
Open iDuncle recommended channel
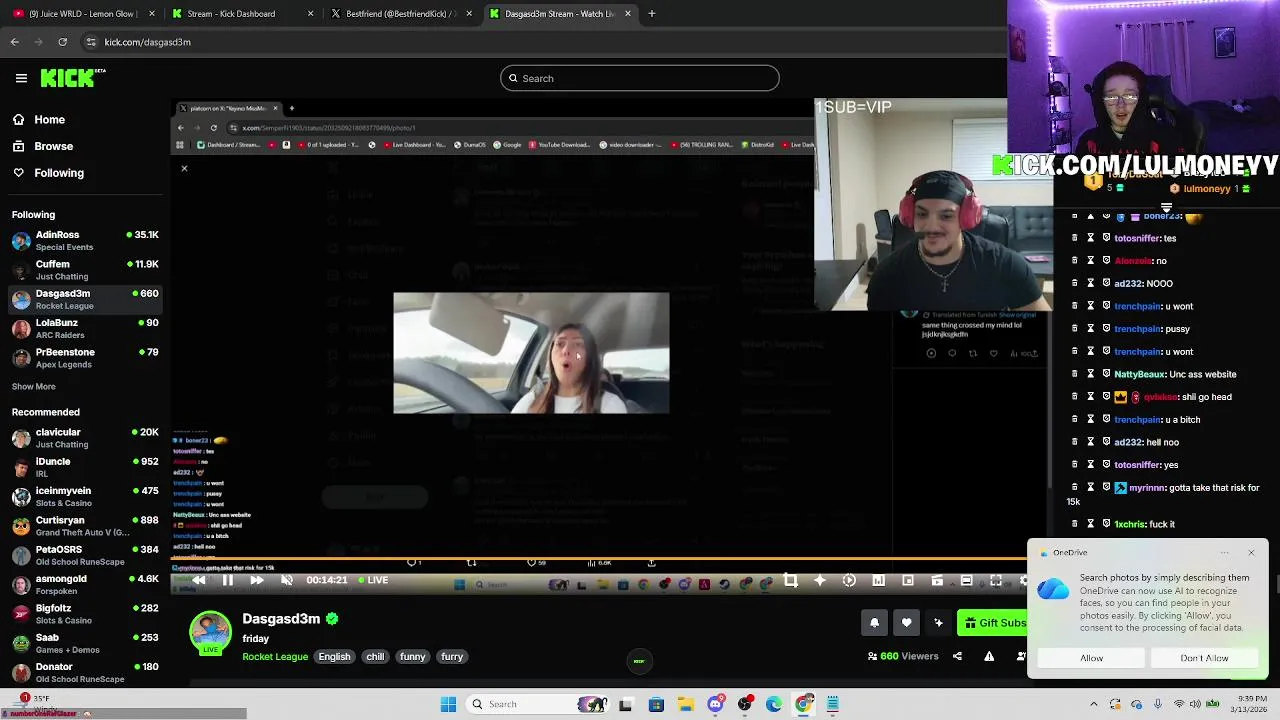(x=85, y=467)
